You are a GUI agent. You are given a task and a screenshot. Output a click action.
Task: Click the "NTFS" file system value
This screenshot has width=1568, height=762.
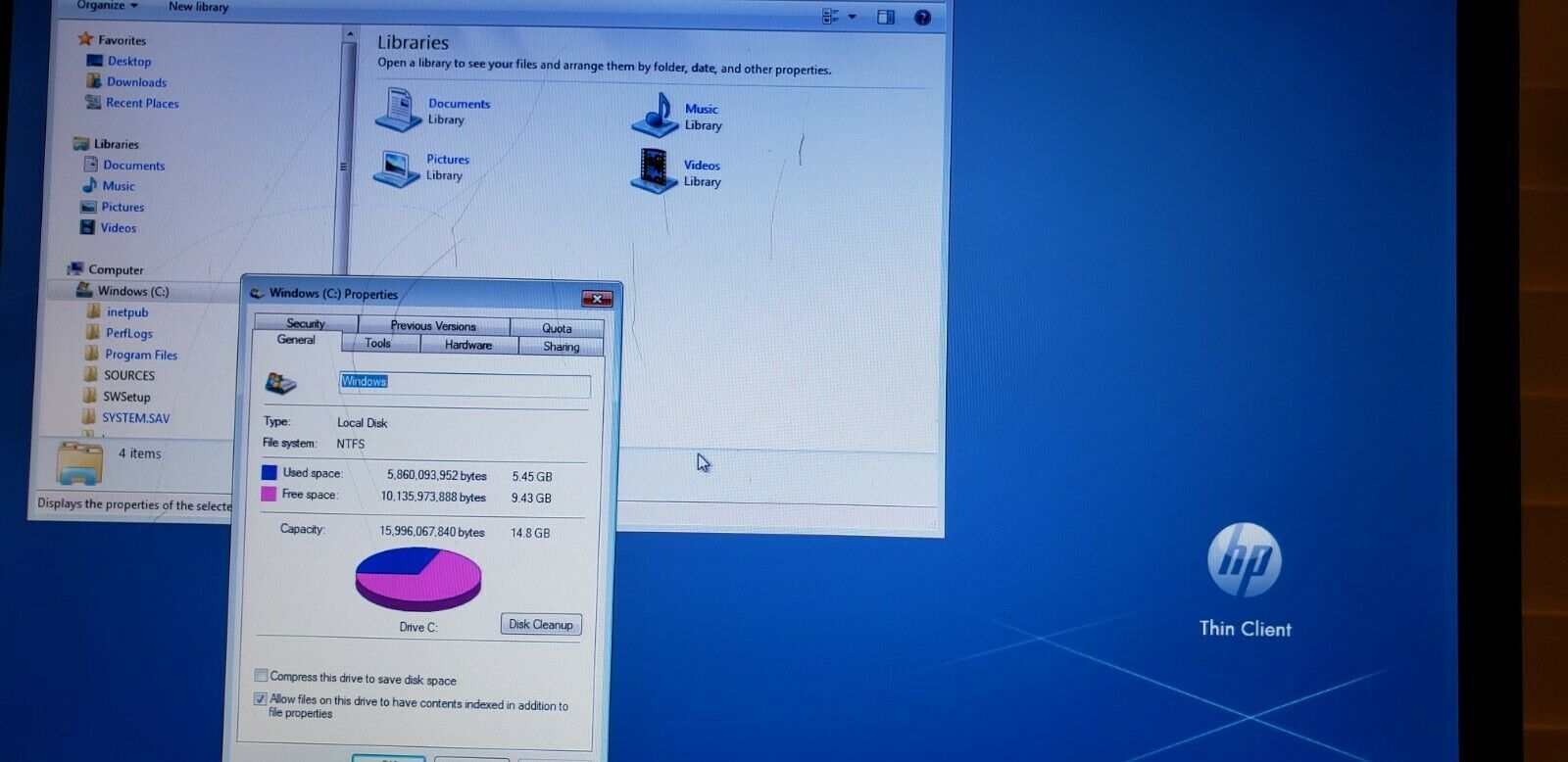[351, 444]
